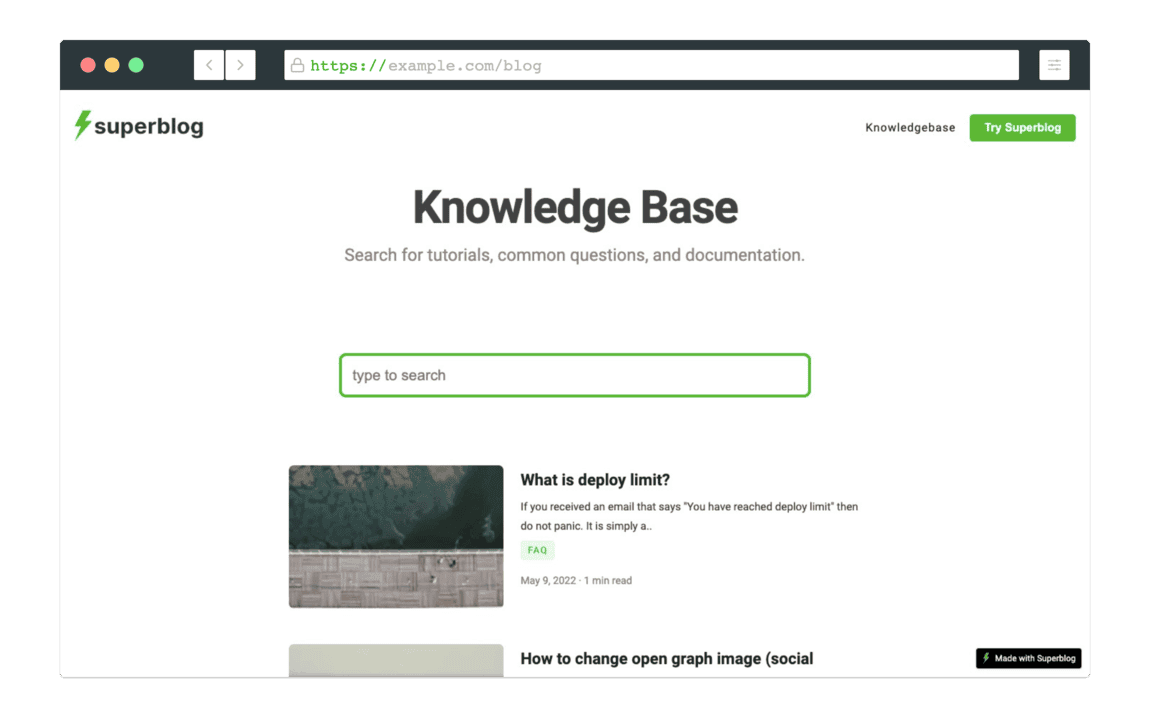1150x717 pixels.
Task: Click the red close window dot
Action: (x=88, y=65)
